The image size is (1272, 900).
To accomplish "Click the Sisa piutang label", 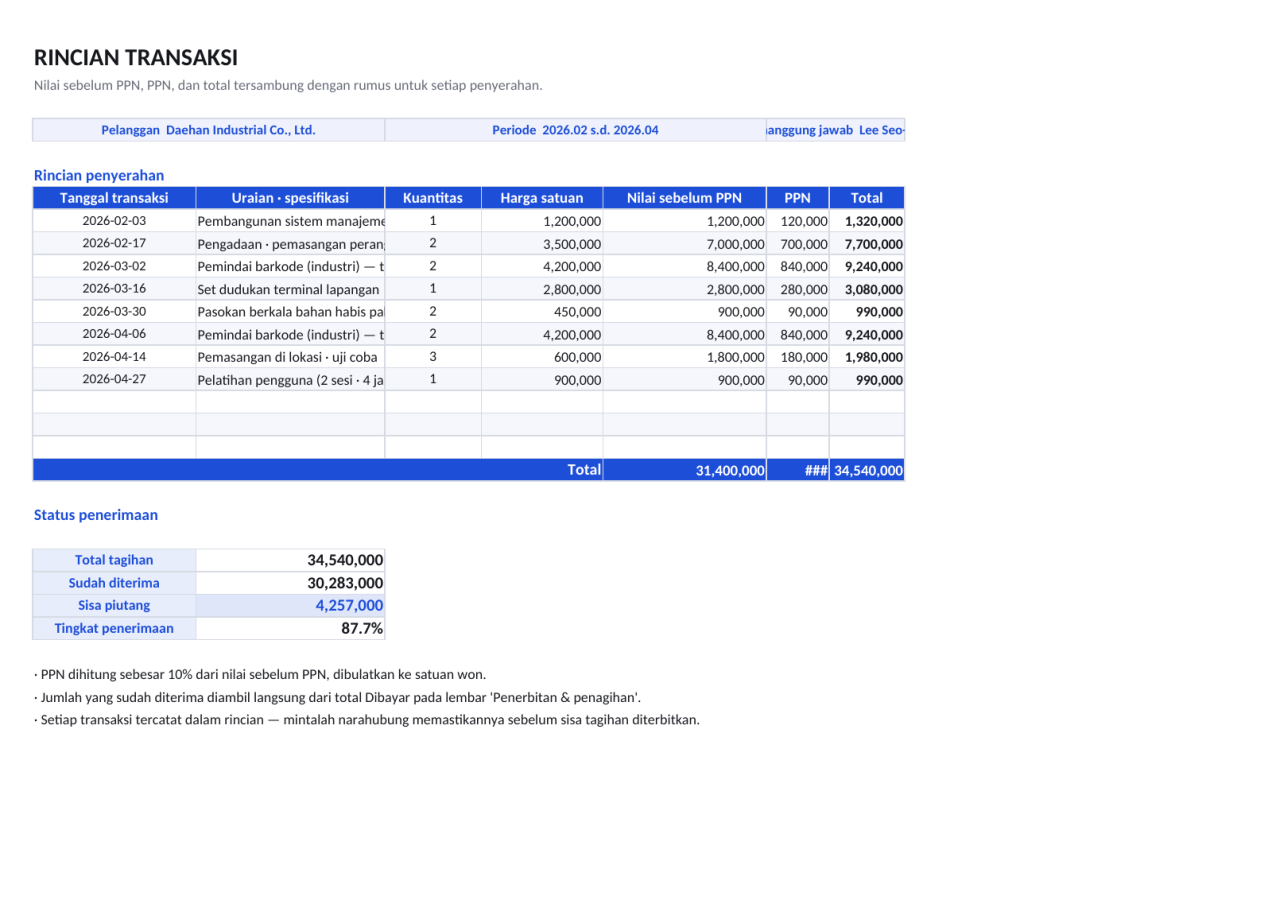I will point(114,605).
